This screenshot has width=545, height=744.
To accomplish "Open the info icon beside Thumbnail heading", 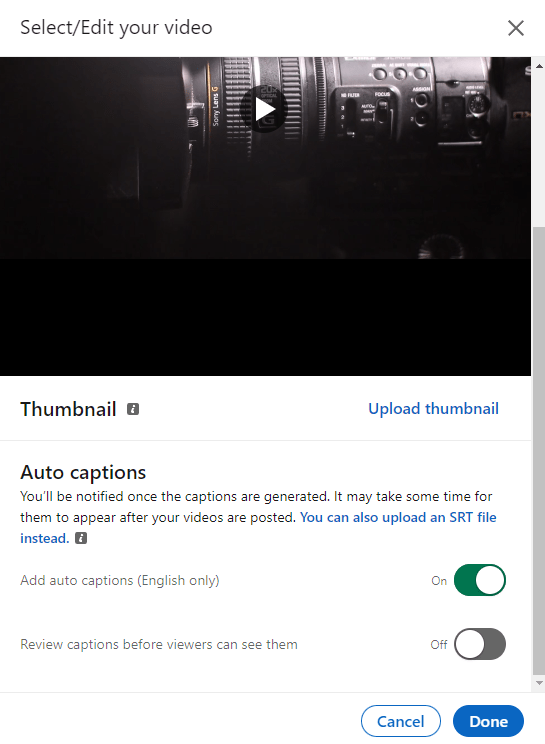I will click(x=133, y=409).
